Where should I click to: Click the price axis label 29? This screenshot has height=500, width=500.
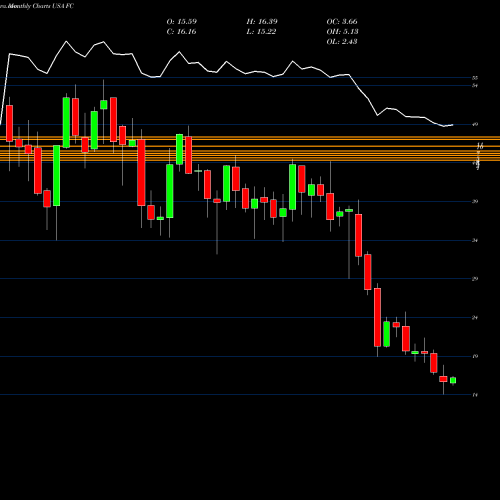pos(475,279)
